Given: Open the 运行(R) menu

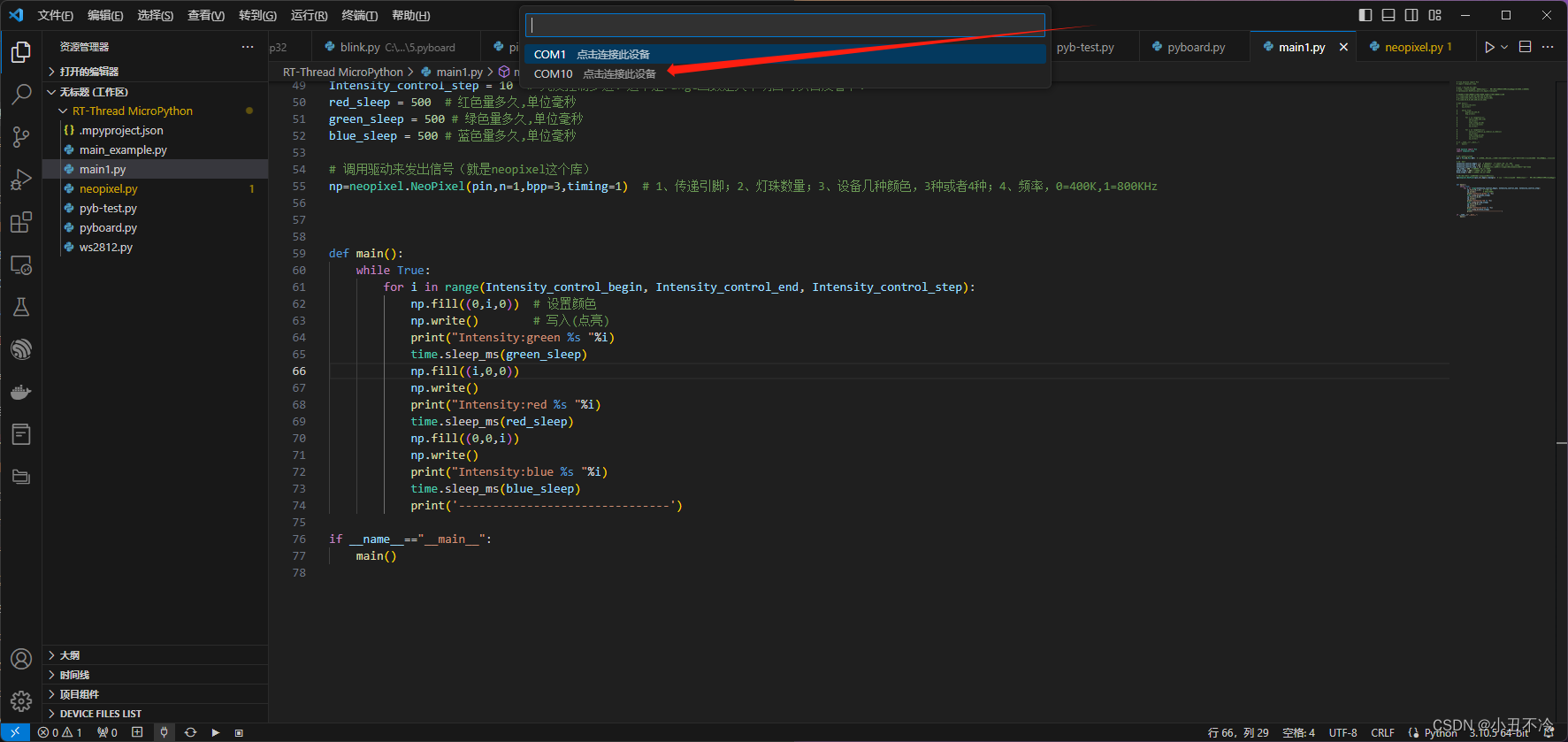Looking at the screenshot, I should (x=309, y=16).
